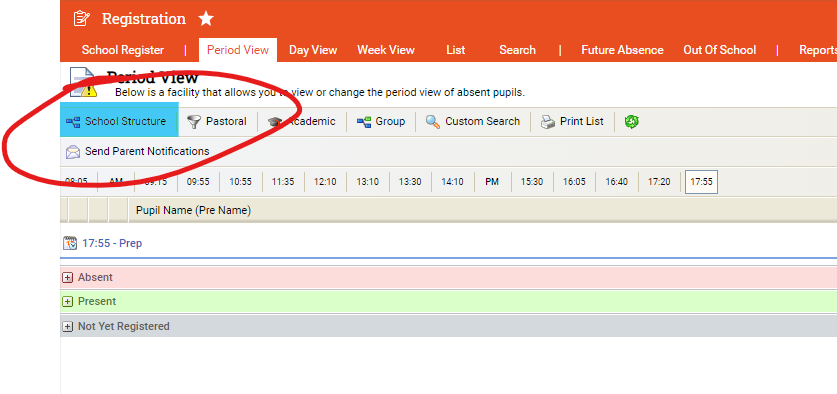Switch to the Day View tab
This screenshot has width=837, height=394.
pyautogui.click(x=313, y=50)
